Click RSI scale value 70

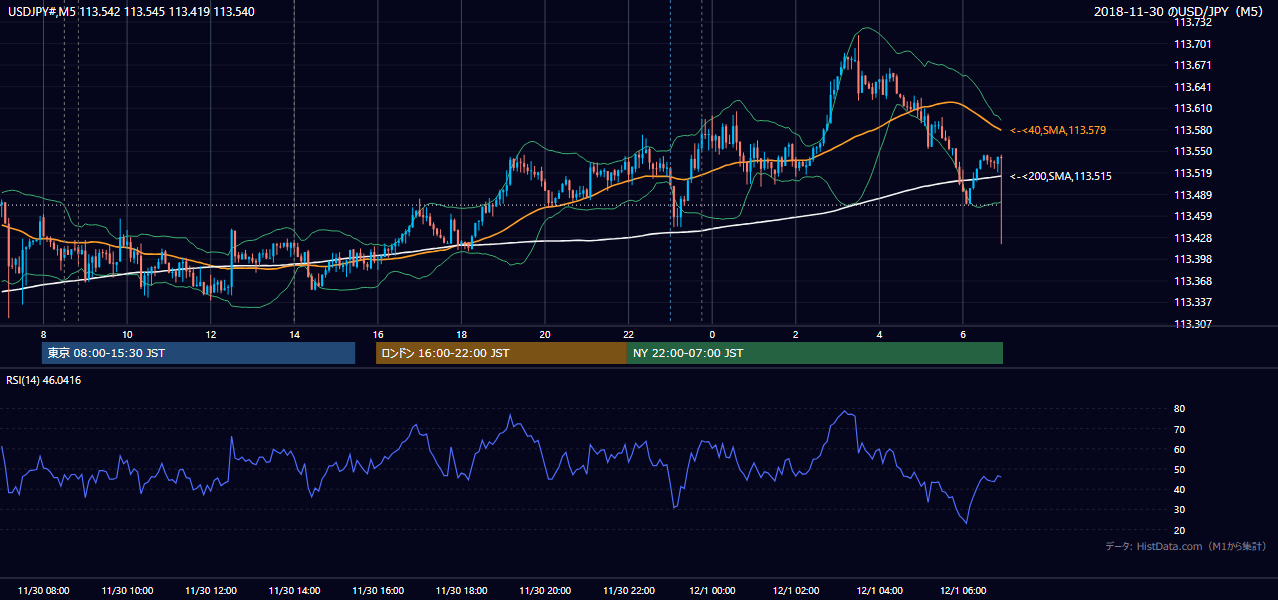coord(1180,429)
